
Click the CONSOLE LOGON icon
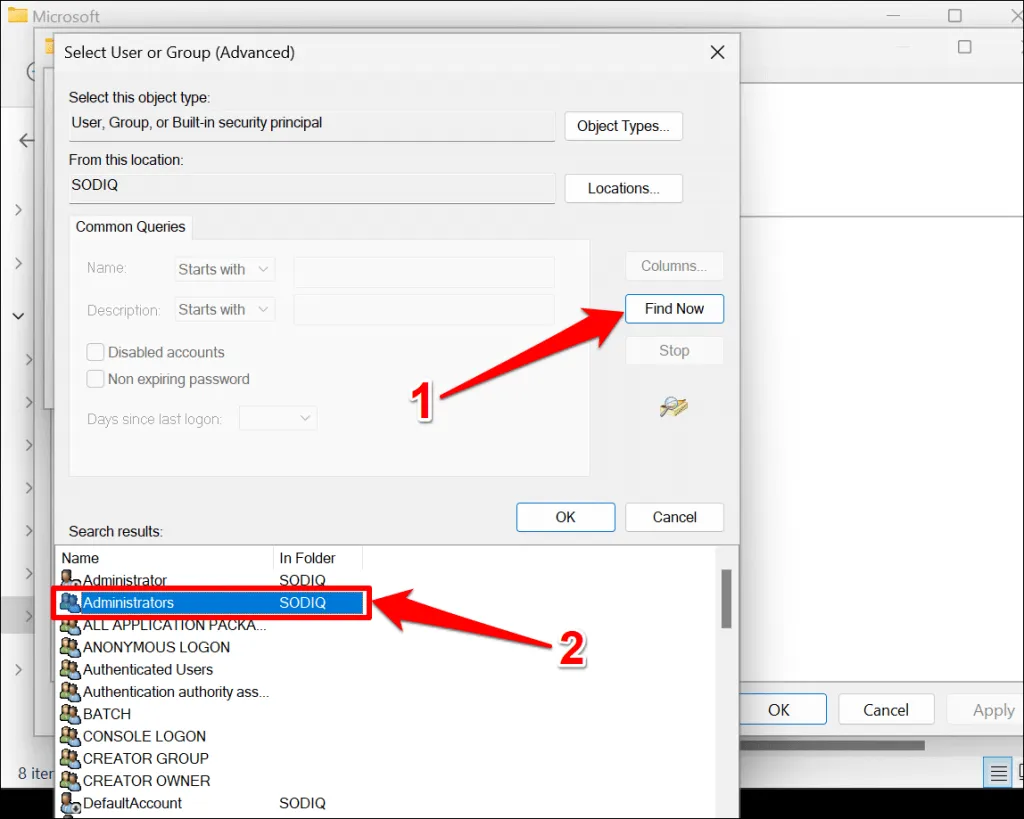tap(70, 736)
